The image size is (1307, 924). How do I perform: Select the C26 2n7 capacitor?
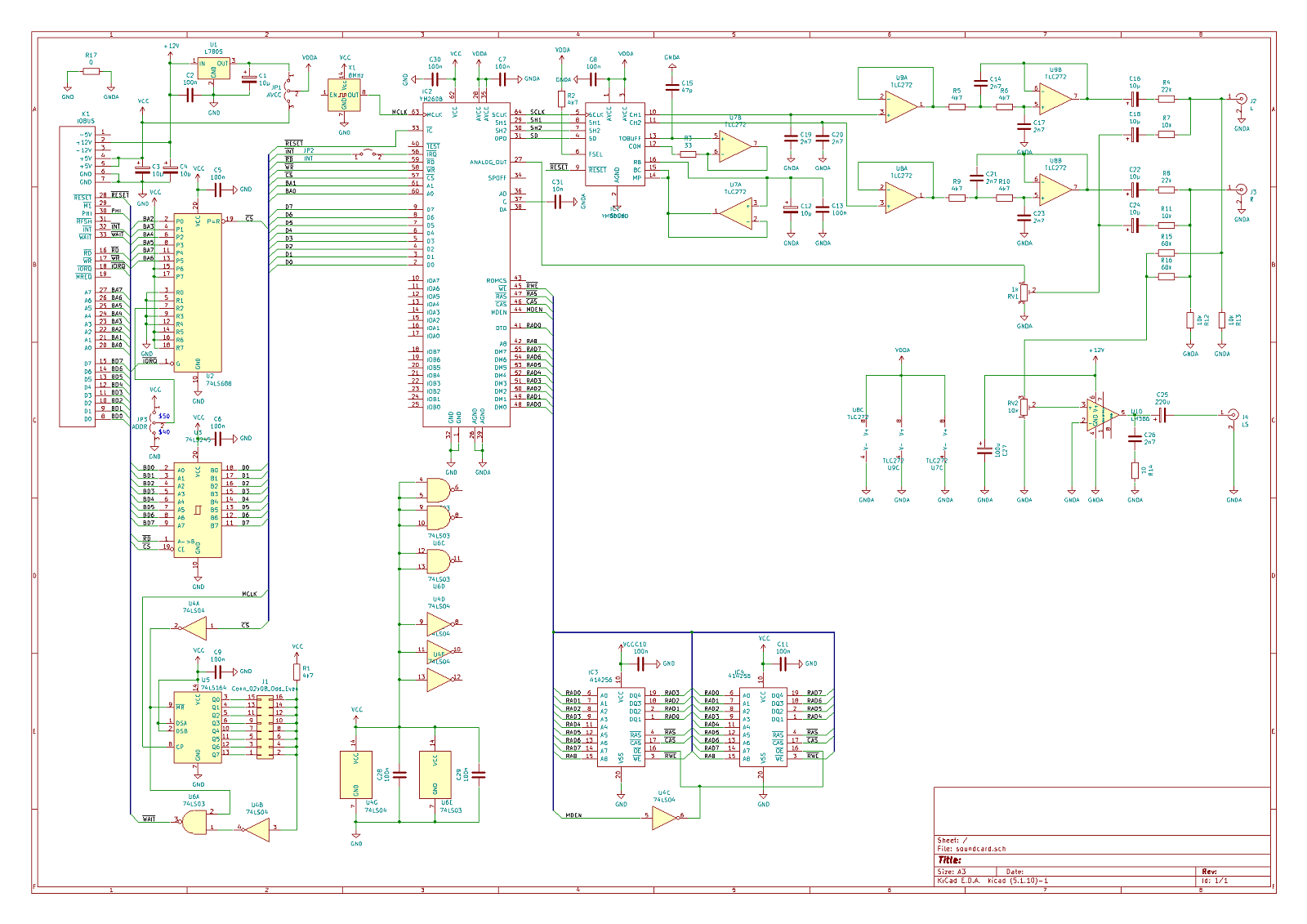click(x=1135, y=439)
